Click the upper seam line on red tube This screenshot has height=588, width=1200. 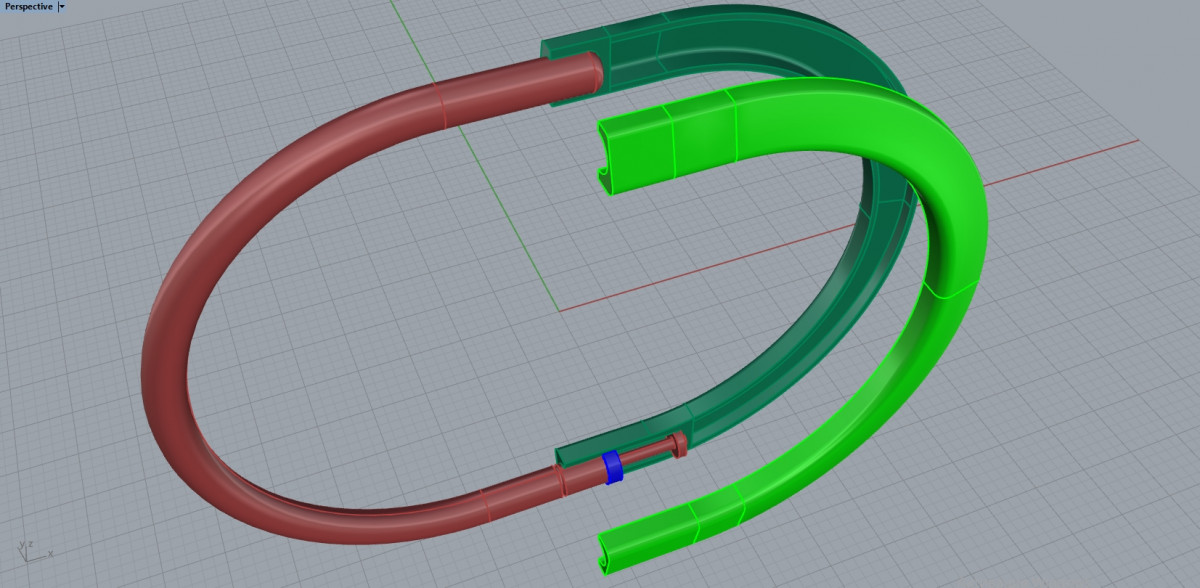tap(441, 106)
